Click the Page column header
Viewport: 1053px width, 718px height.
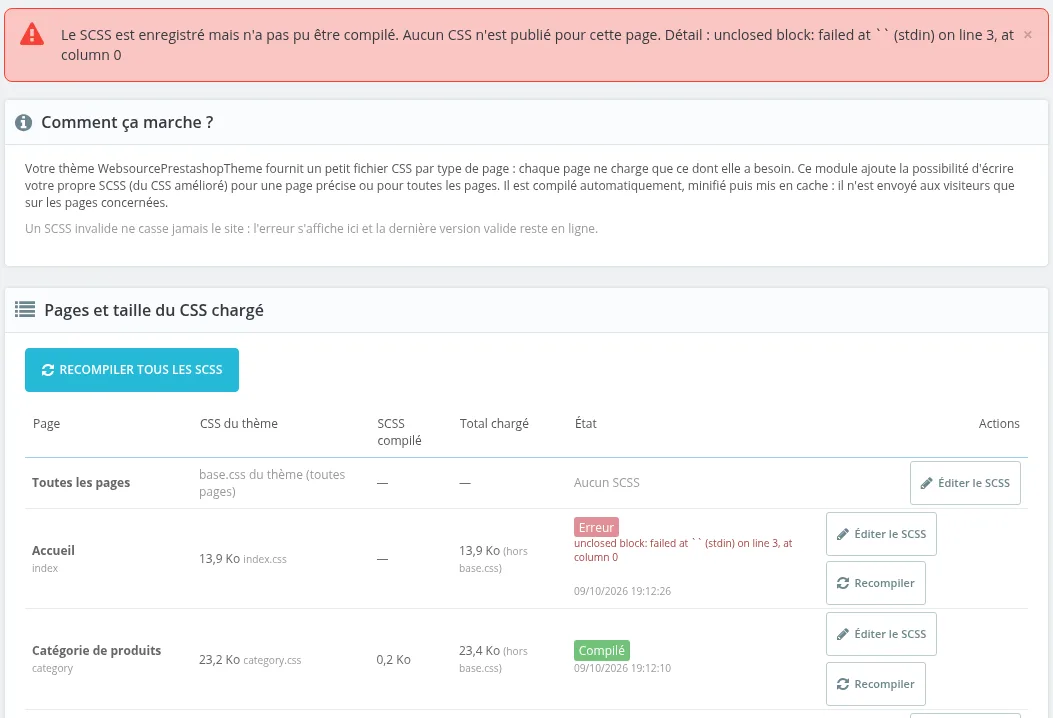point(46,423)
